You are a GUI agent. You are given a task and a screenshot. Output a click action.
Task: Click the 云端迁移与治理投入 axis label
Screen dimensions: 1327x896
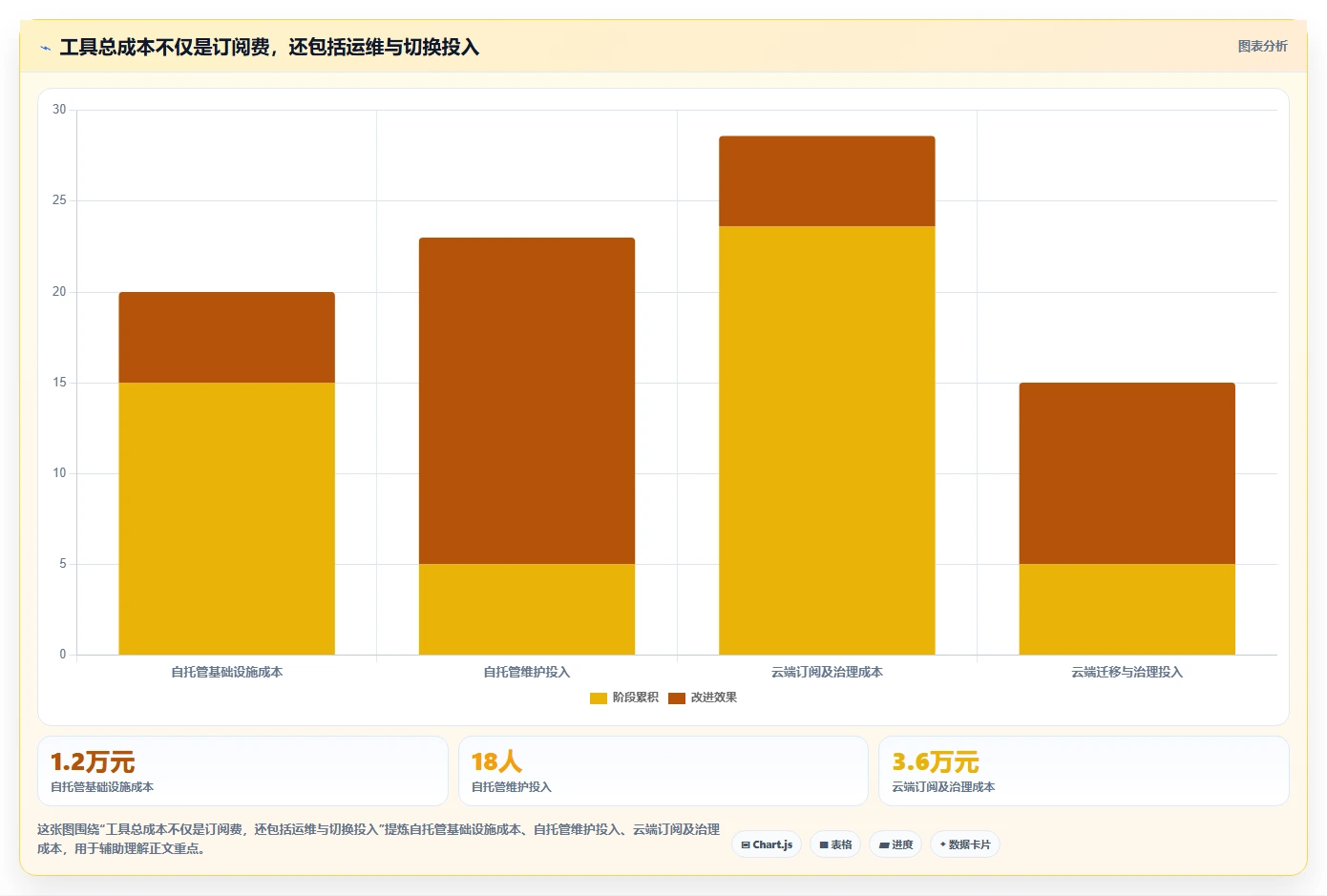click(x=1127, y=672)
